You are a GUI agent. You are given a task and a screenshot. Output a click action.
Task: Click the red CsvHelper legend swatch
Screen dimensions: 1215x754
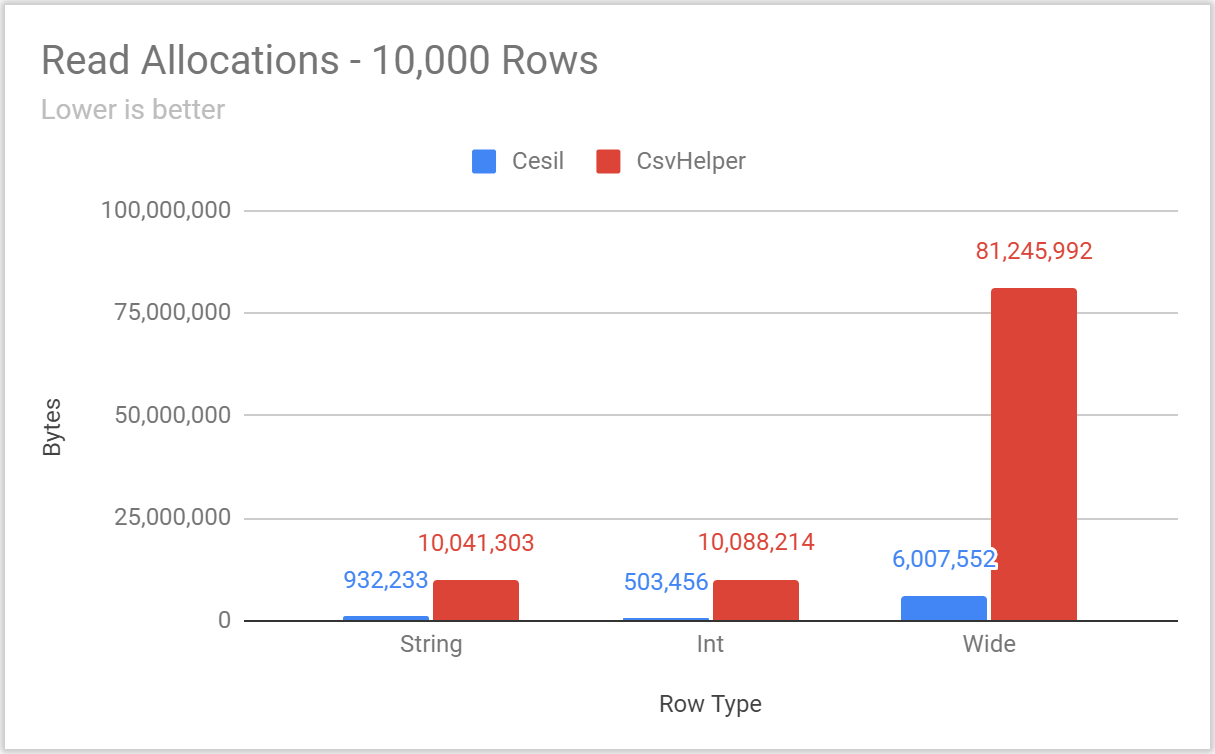[608, 161]
